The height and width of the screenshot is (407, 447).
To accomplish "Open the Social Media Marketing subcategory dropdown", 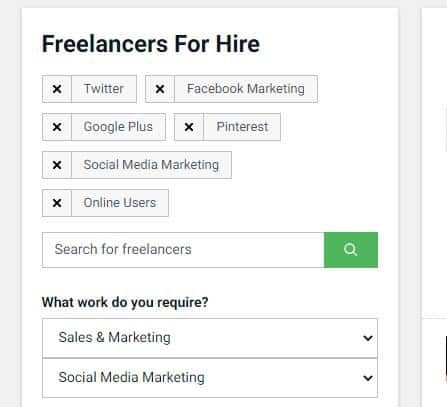I will [210, 378].
